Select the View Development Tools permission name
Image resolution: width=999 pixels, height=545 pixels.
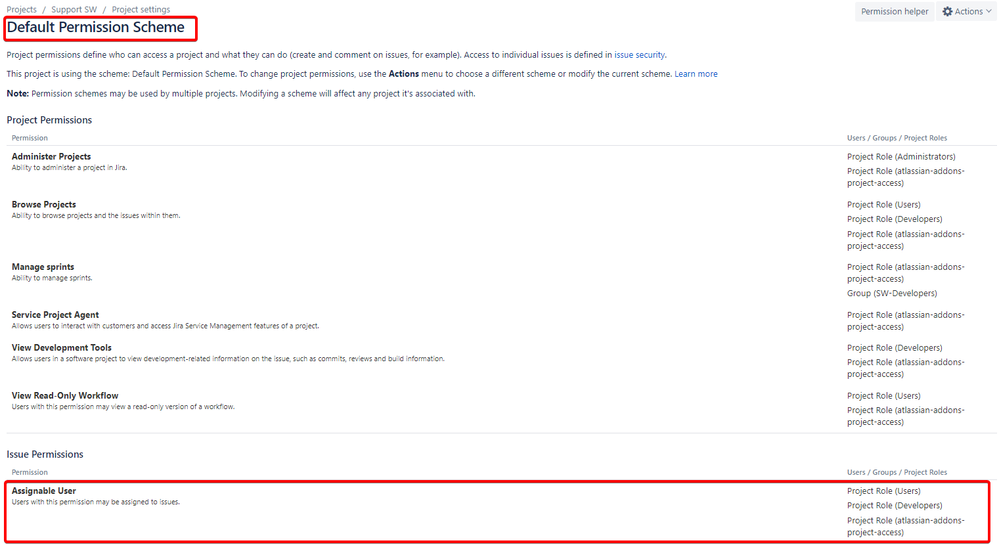[x=61, y=347]
